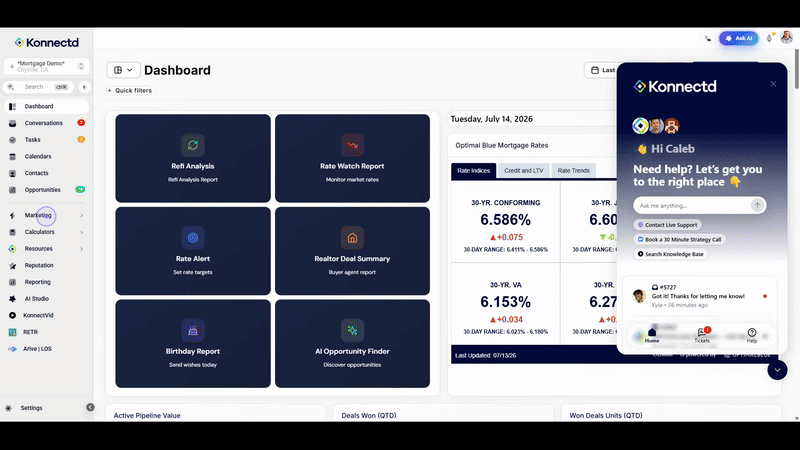Screen dimensions: 800x450
Task: Open the Mortgage Demo account switcher
Action: pyautogui.click(x=46, y=66)
